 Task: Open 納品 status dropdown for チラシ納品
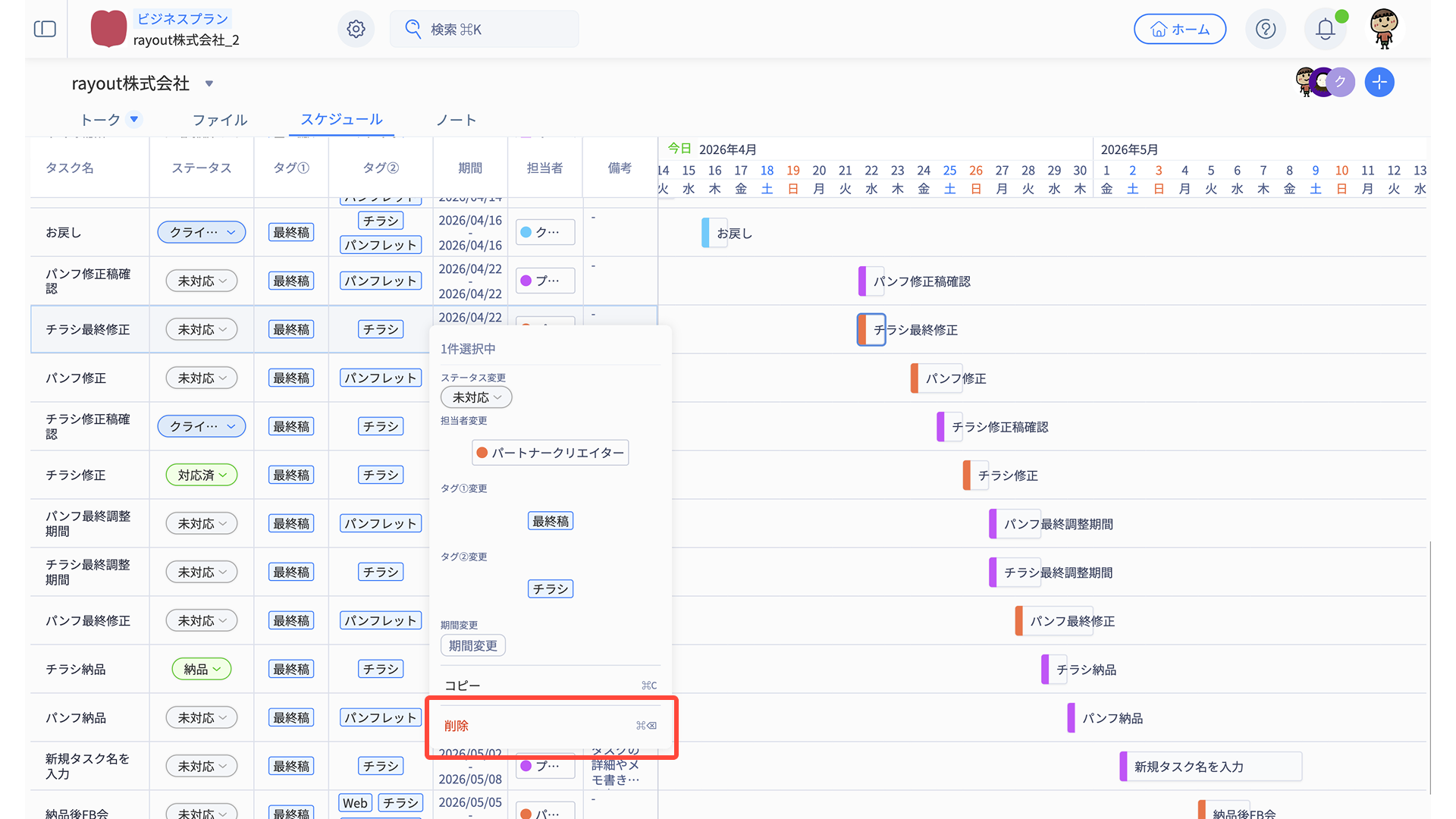[x=202, y=670]
